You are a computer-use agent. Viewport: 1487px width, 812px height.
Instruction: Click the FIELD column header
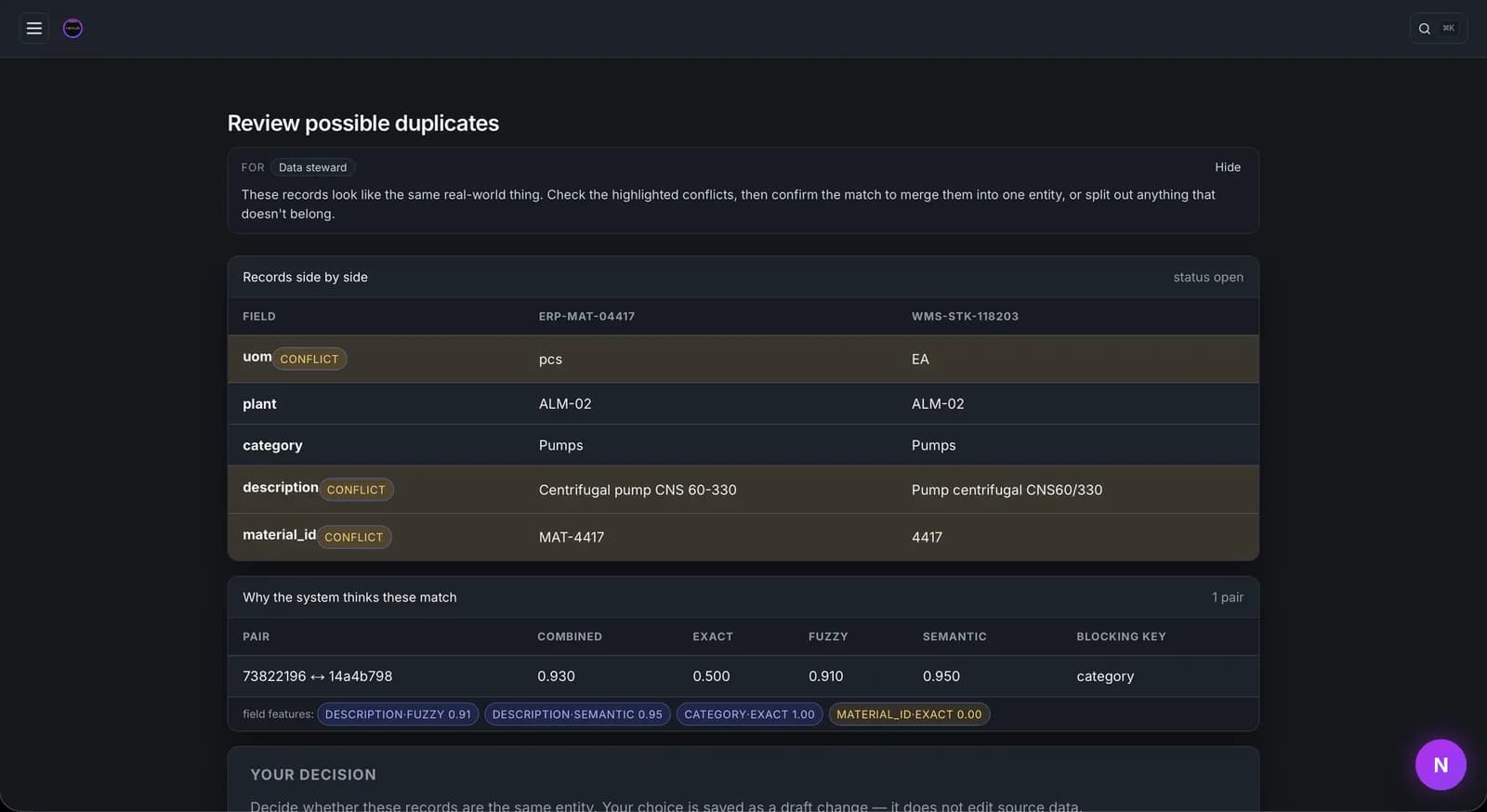pyautogui.click(x=259, y=317)
